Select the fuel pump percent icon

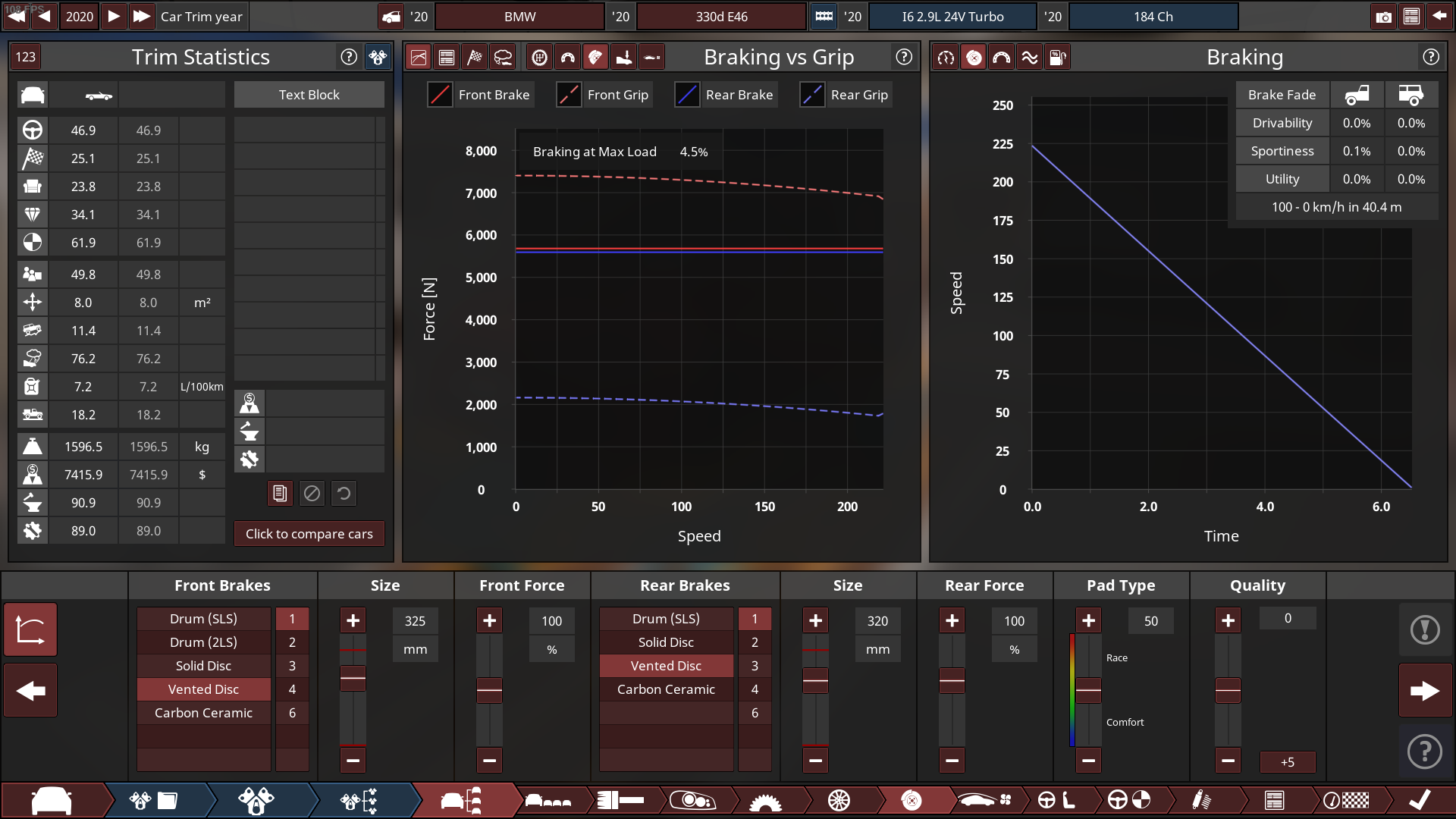(x=1058, y=57)
